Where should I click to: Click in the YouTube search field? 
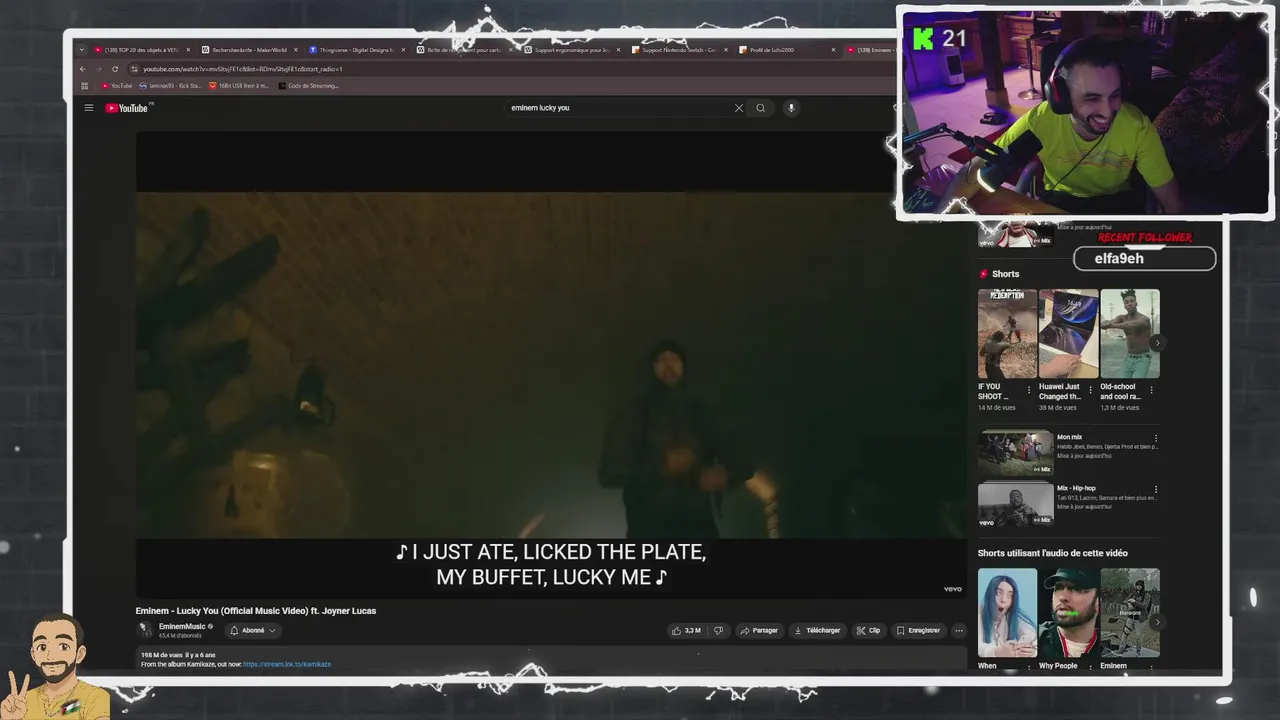[620, 108]
